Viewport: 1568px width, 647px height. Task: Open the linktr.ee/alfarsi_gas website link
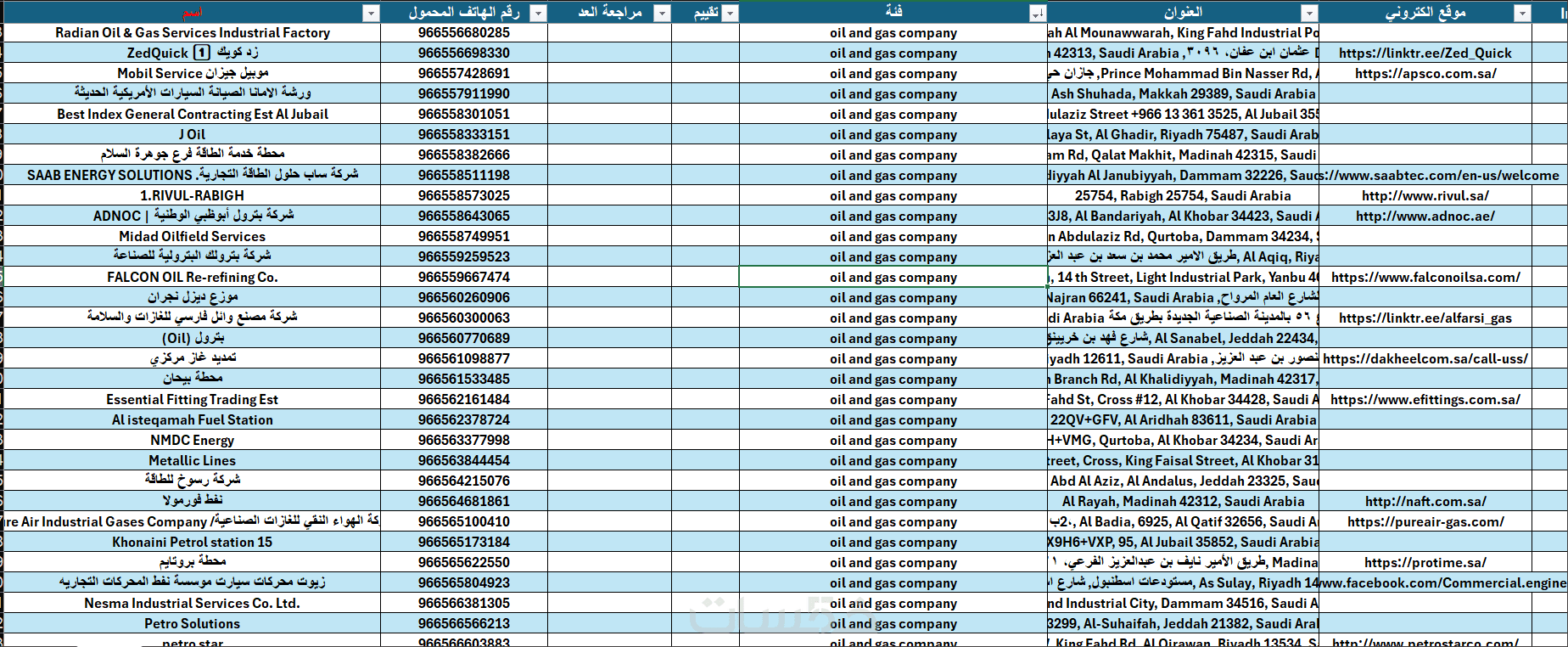click(1425, 318)
